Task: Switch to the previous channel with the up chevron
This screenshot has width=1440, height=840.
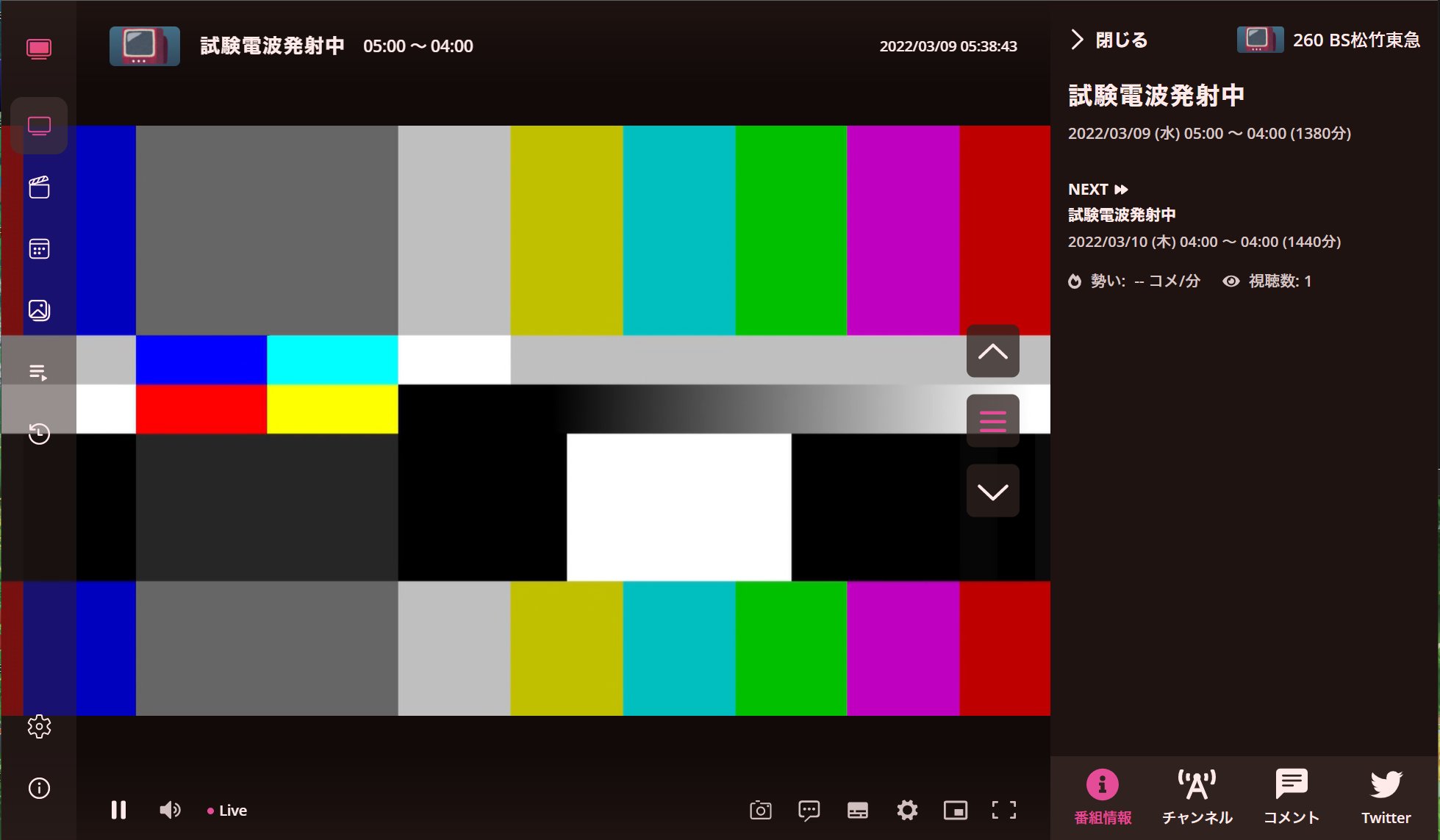Action: (992, 351)
